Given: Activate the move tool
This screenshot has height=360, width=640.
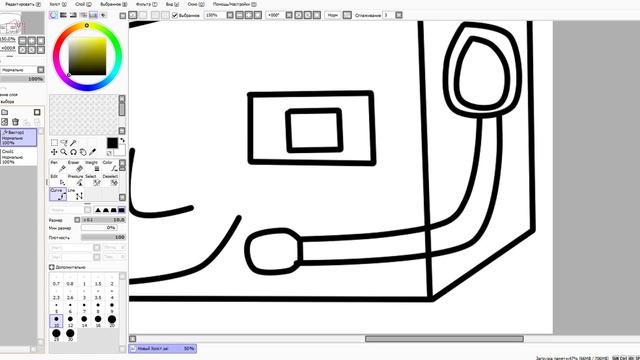Looking at the screenshot, I should point(54,152).
